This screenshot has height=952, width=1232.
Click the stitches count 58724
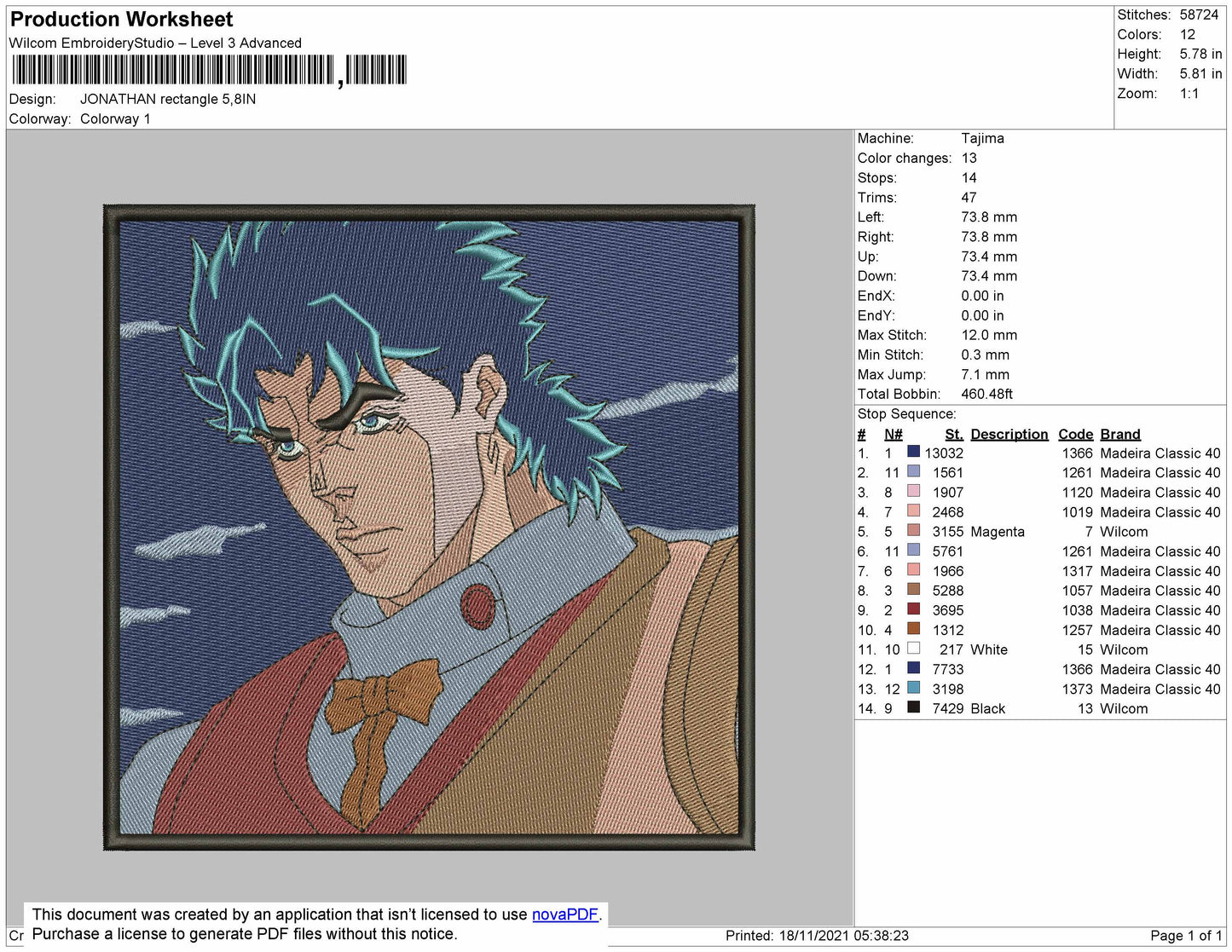pos(1199,14)
